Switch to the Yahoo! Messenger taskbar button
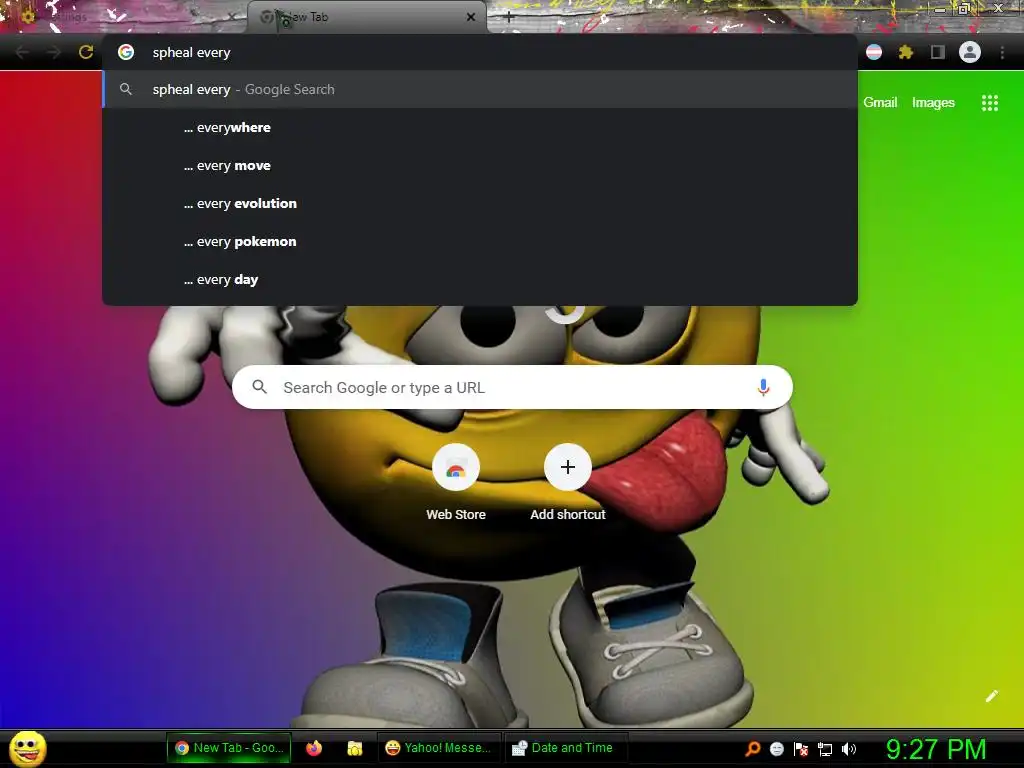1024x768 pixels. 439,748
